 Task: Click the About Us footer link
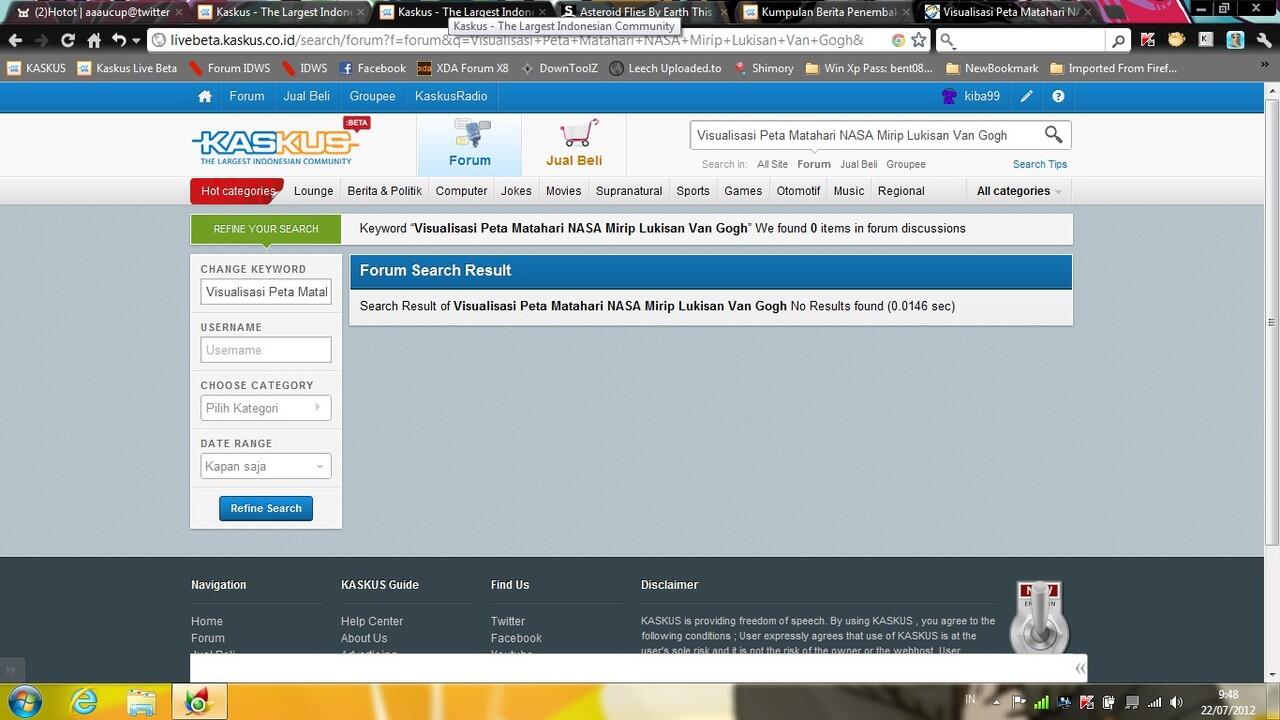364,638
